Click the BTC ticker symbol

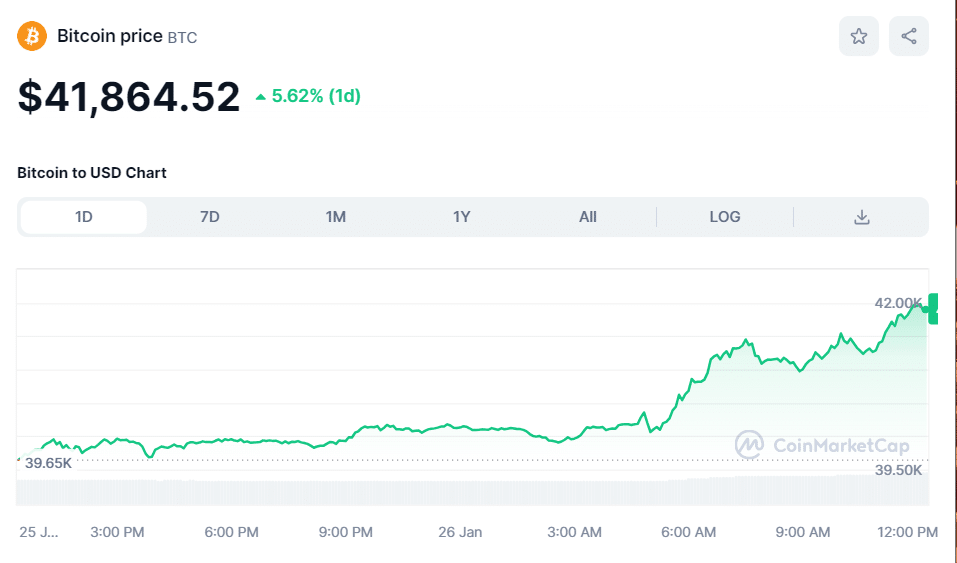click(182, 38)
